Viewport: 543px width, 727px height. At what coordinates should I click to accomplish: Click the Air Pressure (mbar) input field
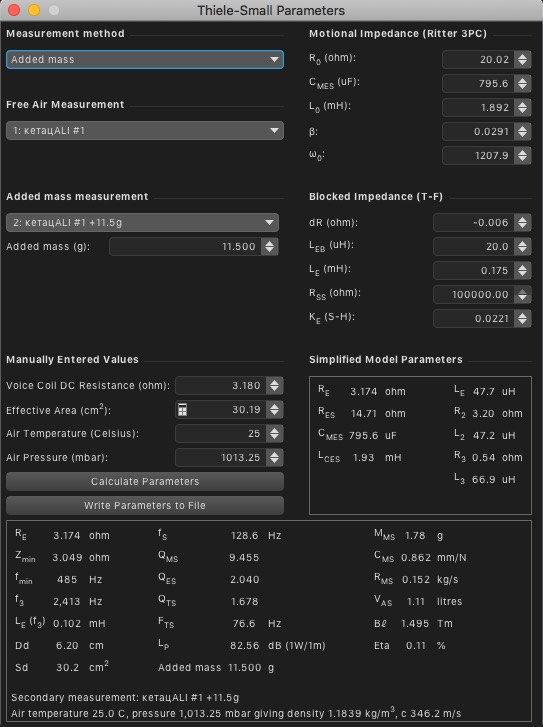tap(222, 458)
